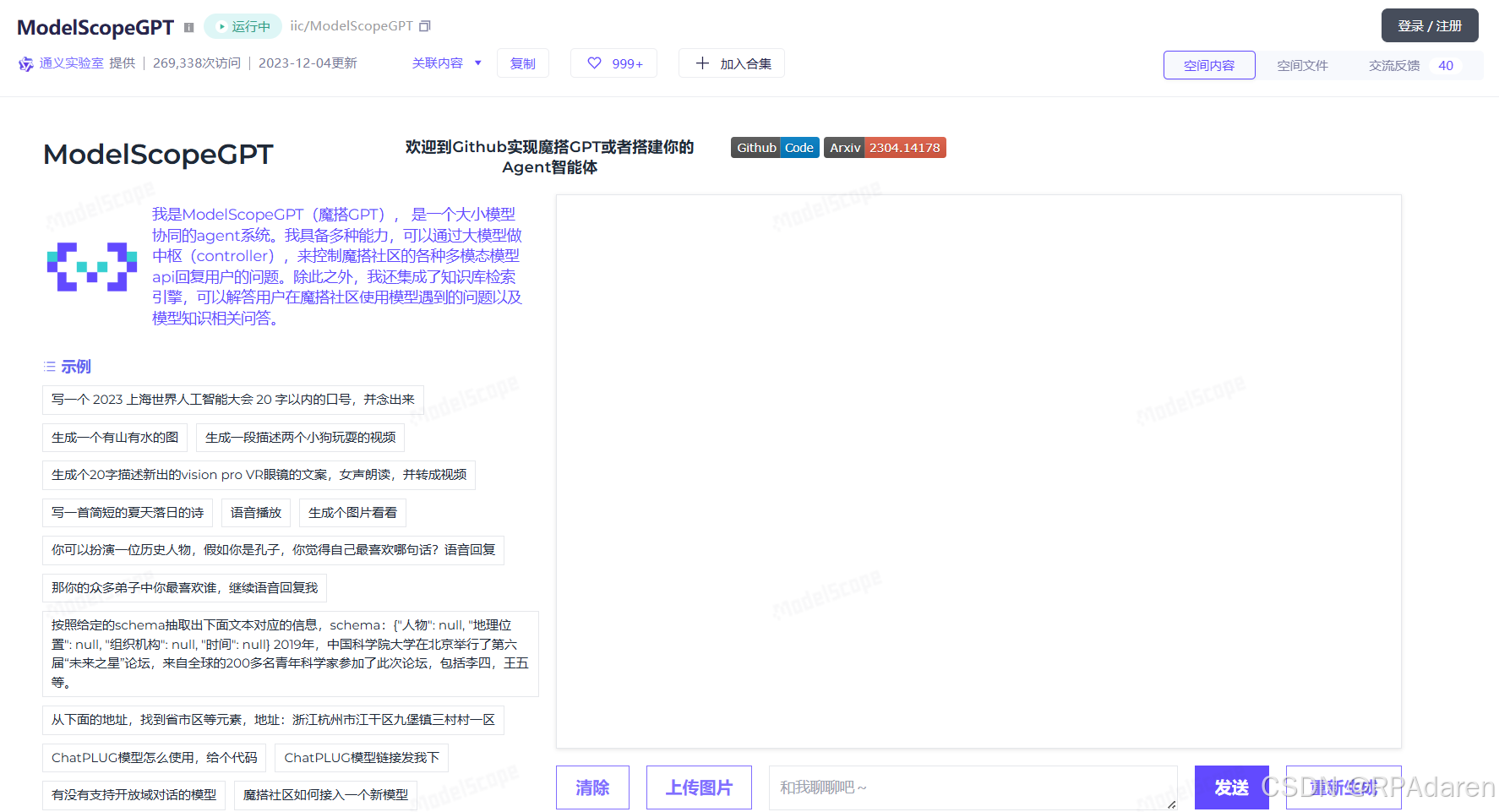This screenshot has height=812, width=1499.
Task: Click the info icon beside ModelScopeGPT title
Action: pos(188,27)
